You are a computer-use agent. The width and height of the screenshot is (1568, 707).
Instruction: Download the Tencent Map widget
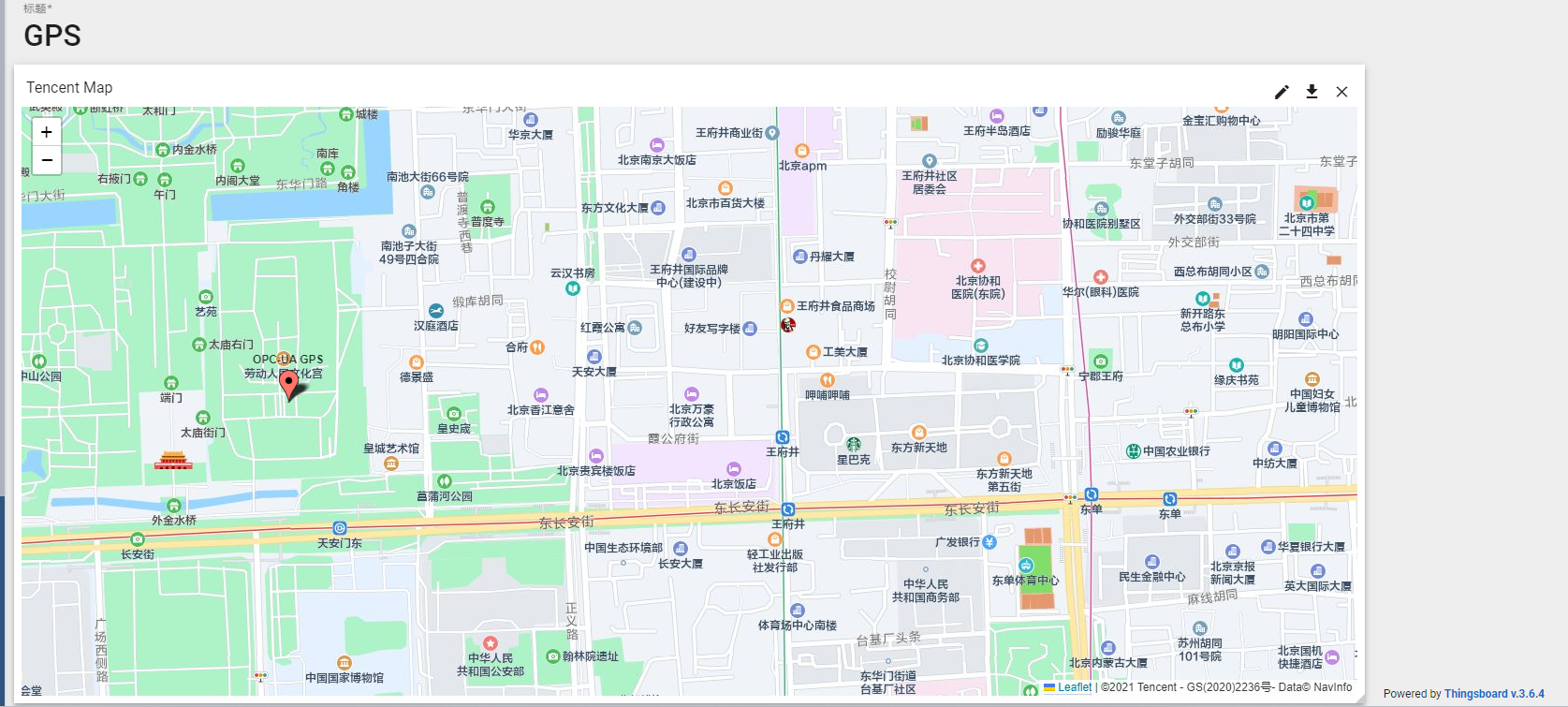coord(1312,92)
